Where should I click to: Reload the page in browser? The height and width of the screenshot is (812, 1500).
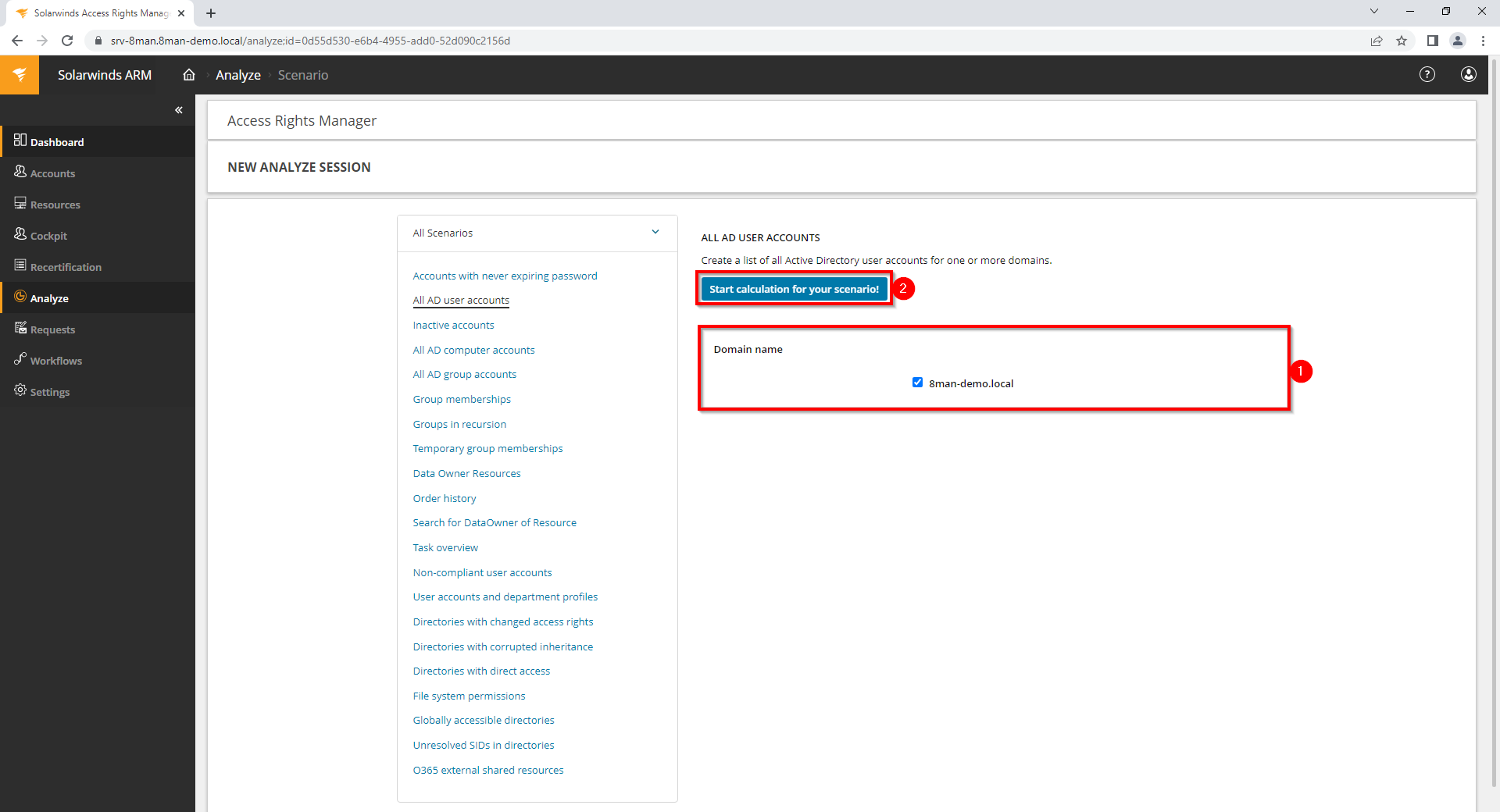tap(67, 41)
